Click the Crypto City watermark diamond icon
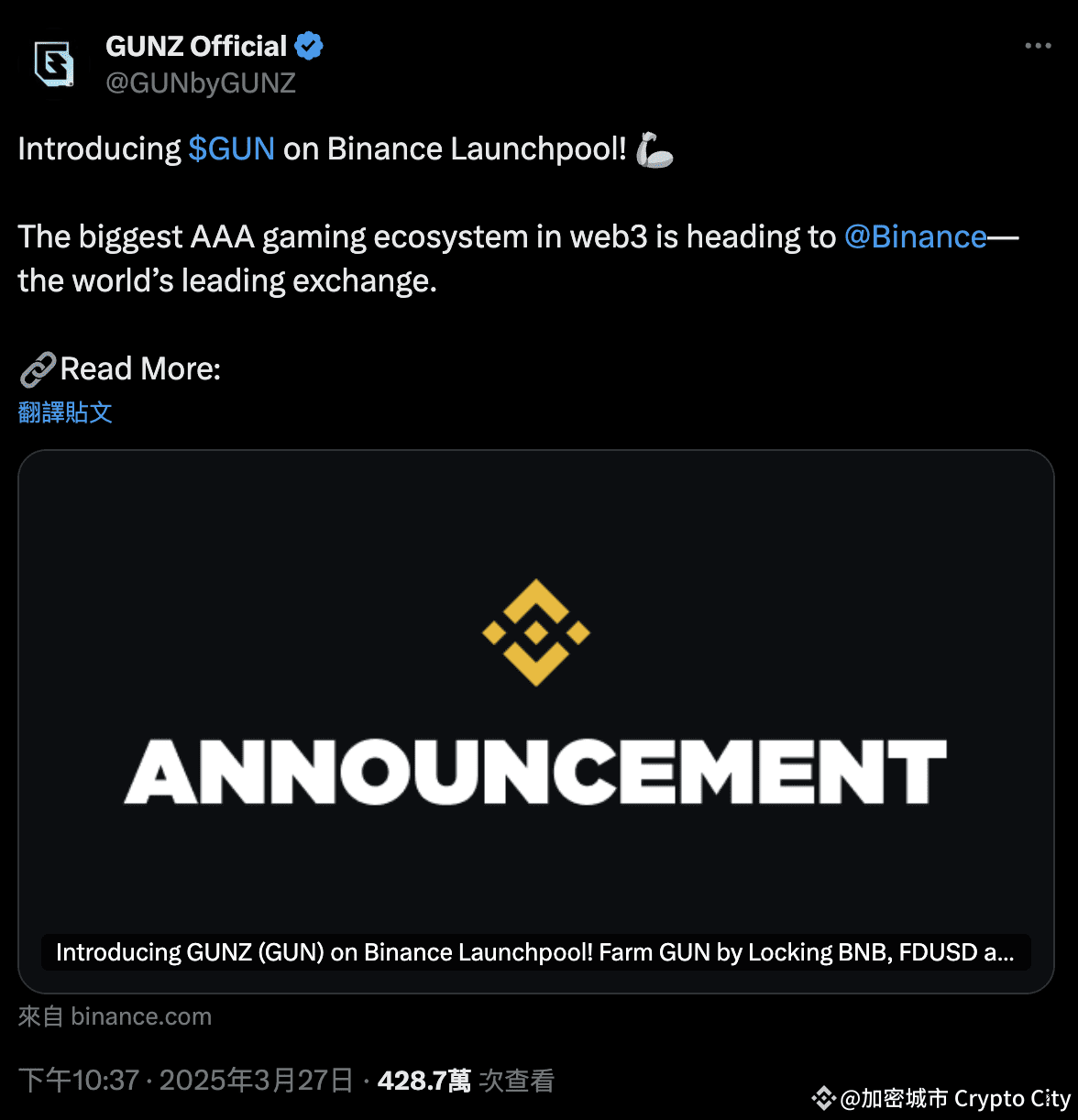 pyautogui.click(x=823, y=1098)
